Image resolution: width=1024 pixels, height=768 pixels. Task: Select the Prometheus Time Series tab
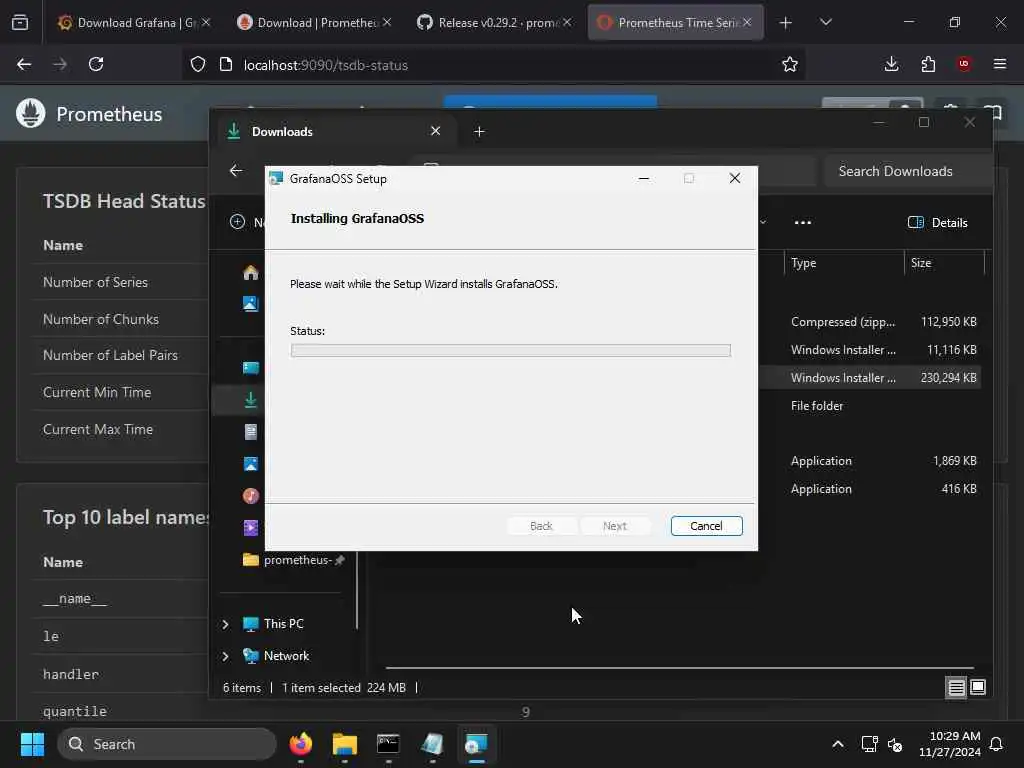point(675,22)
